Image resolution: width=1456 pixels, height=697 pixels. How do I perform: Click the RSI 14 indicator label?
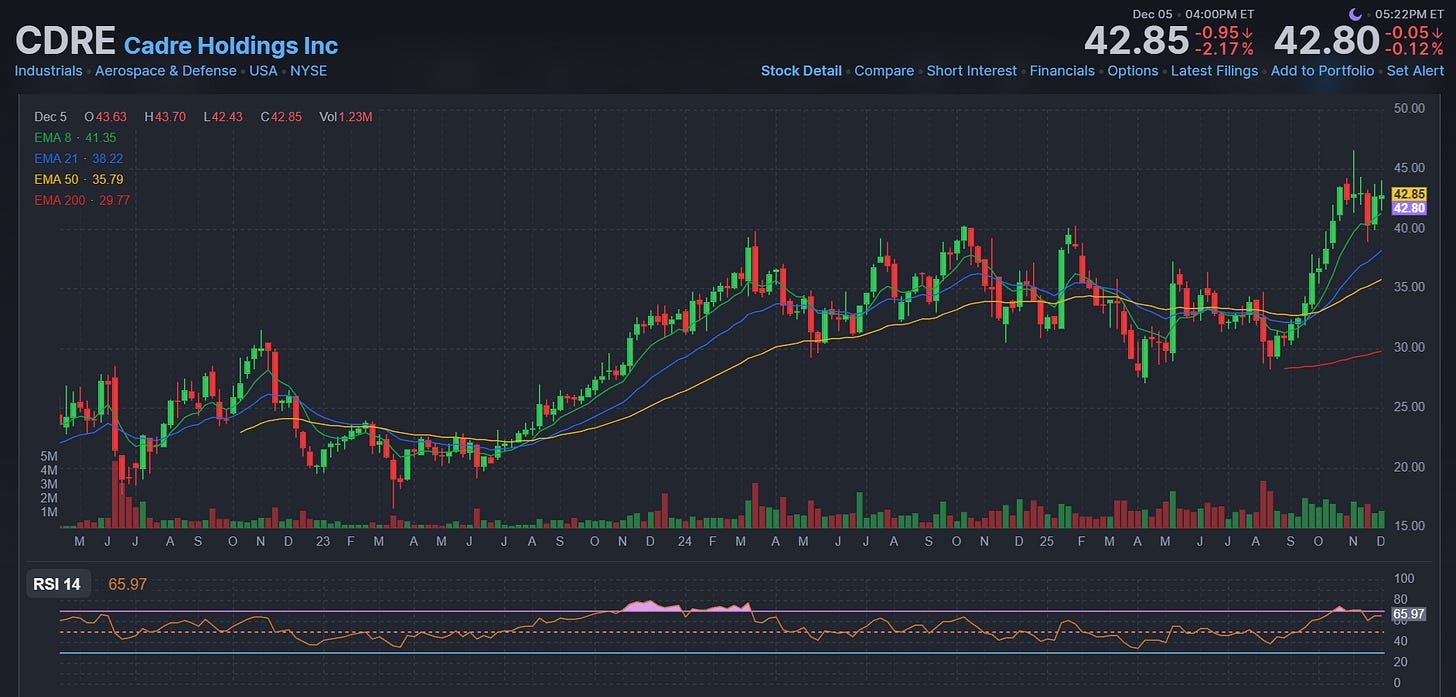click(60, 585)
